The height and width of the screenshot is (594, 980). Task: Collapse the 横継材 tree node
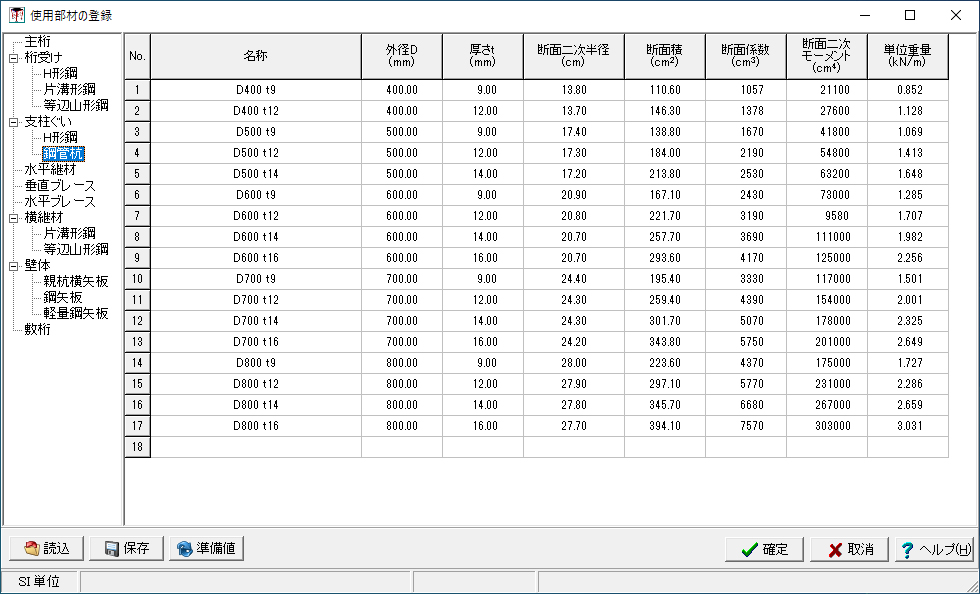[x=13, y=218]
